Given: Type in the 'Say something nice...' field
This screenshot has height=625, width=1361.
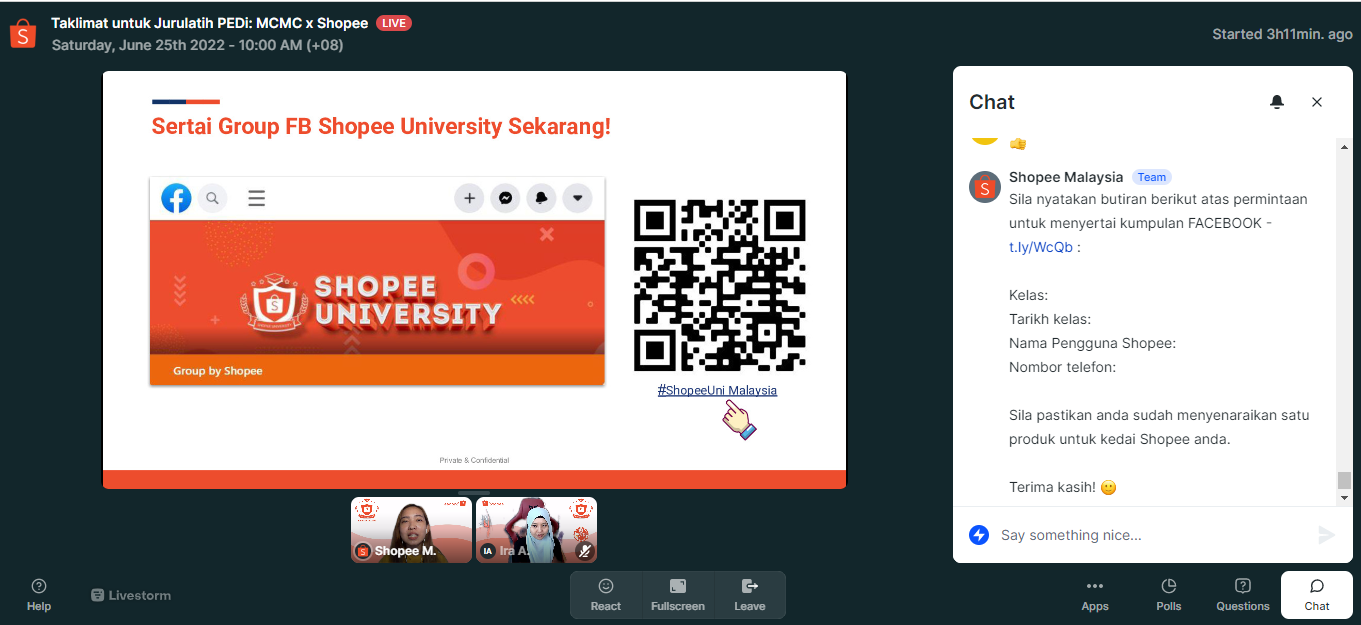Looking at the screenshot, I should (1152, 535).
